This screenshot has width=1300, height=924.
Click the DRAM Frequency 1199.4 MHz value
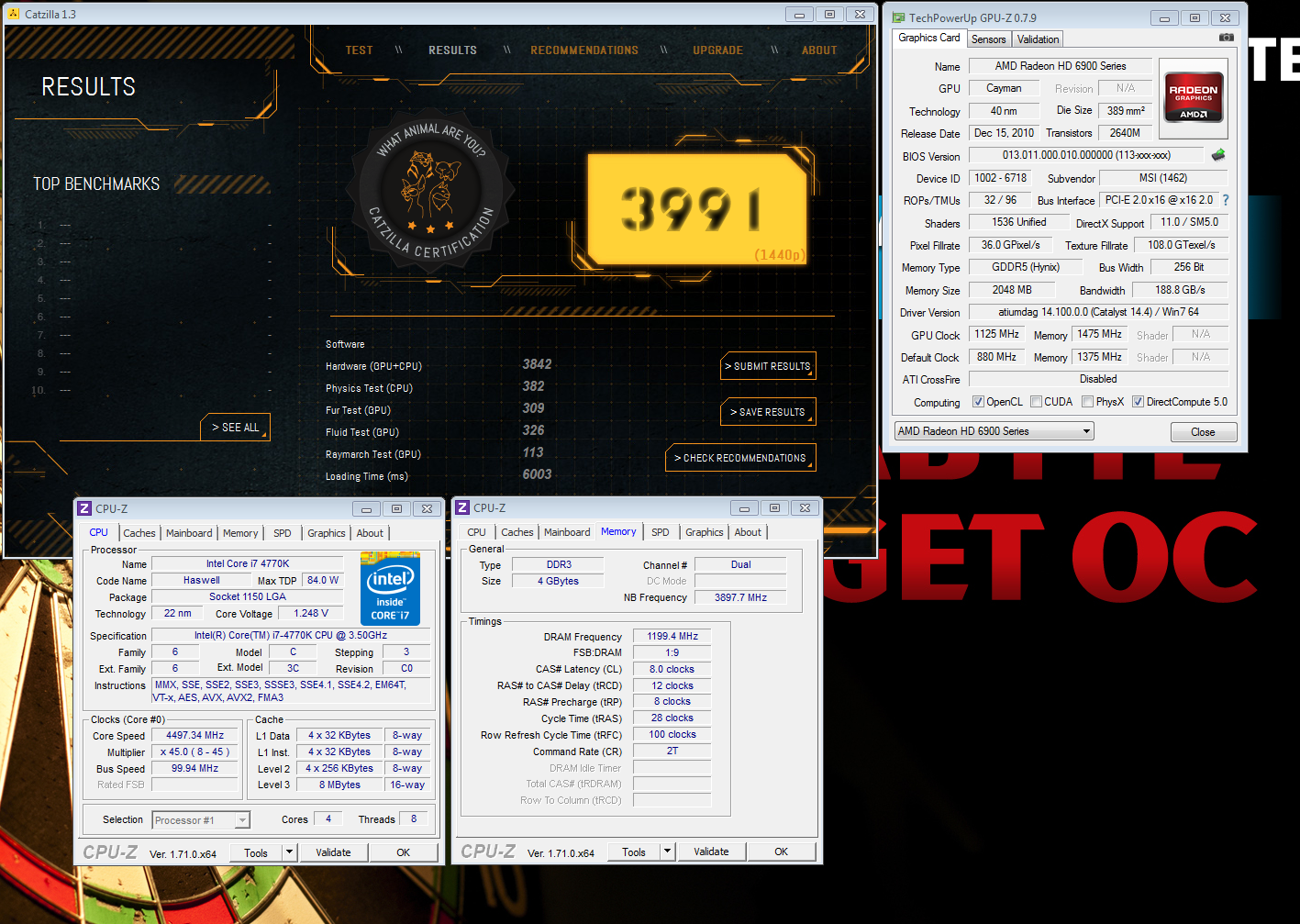point(672,636)
